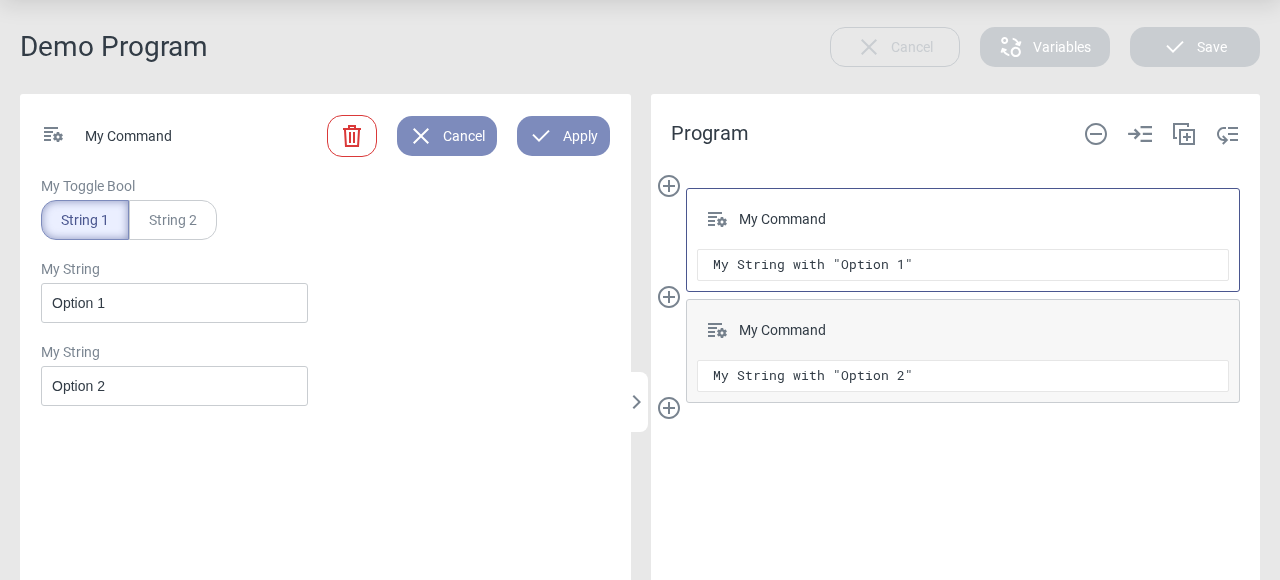This screenshot has height=580, width=1280.
Task: Collapse the editor panel with the chevron handle
Action: tap(637, 402)
